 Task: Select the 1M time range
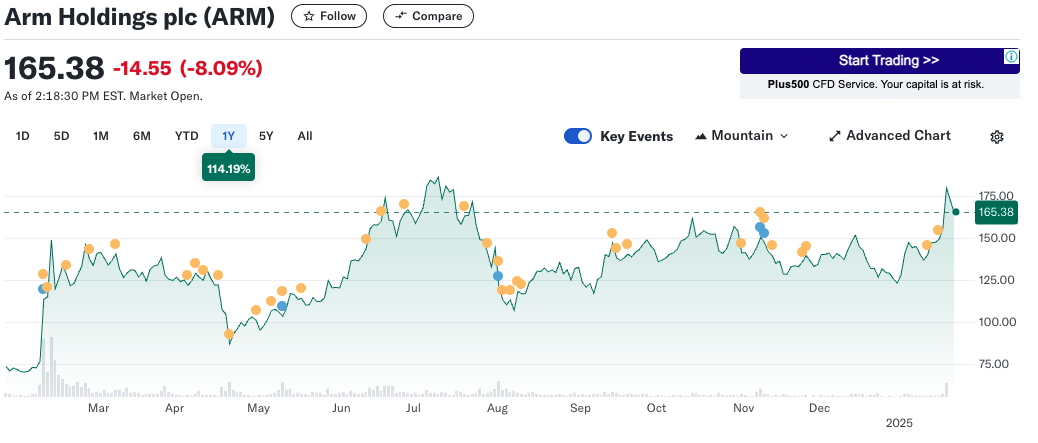click(101, 136)
